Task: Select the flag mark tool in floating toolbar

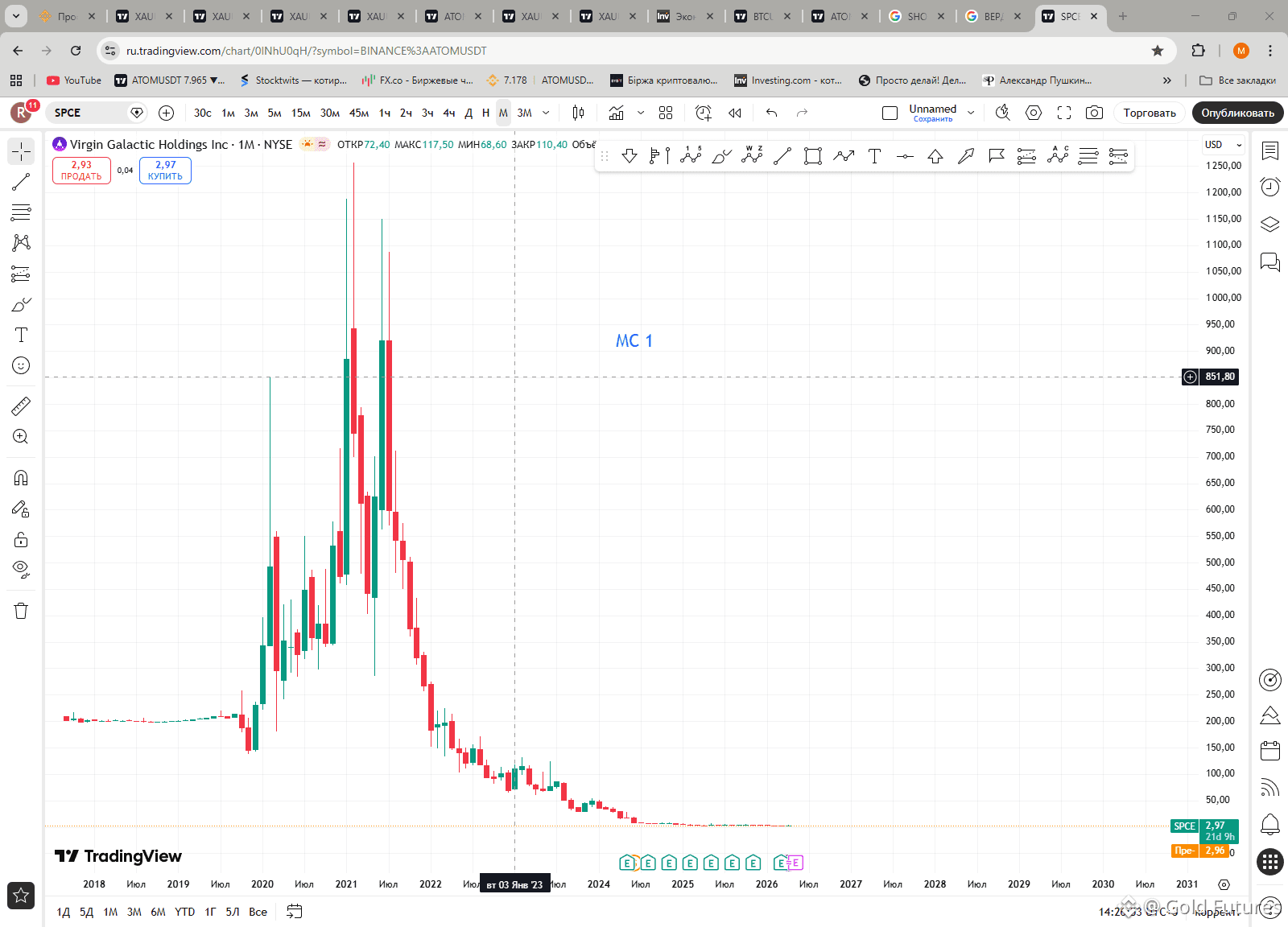Action: point(997,156)
